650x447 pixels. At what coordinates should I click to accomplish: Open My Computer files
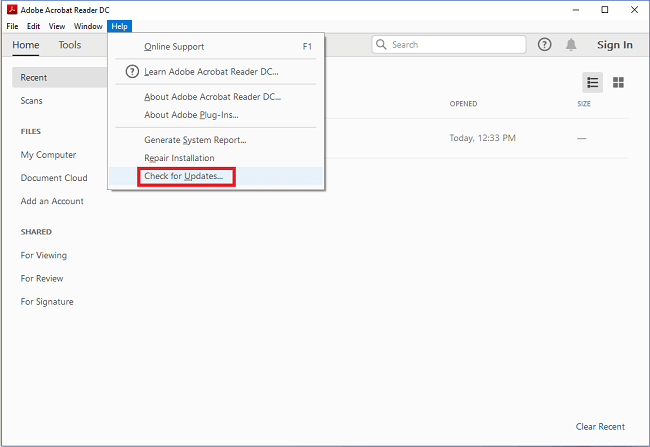[49, 155]
